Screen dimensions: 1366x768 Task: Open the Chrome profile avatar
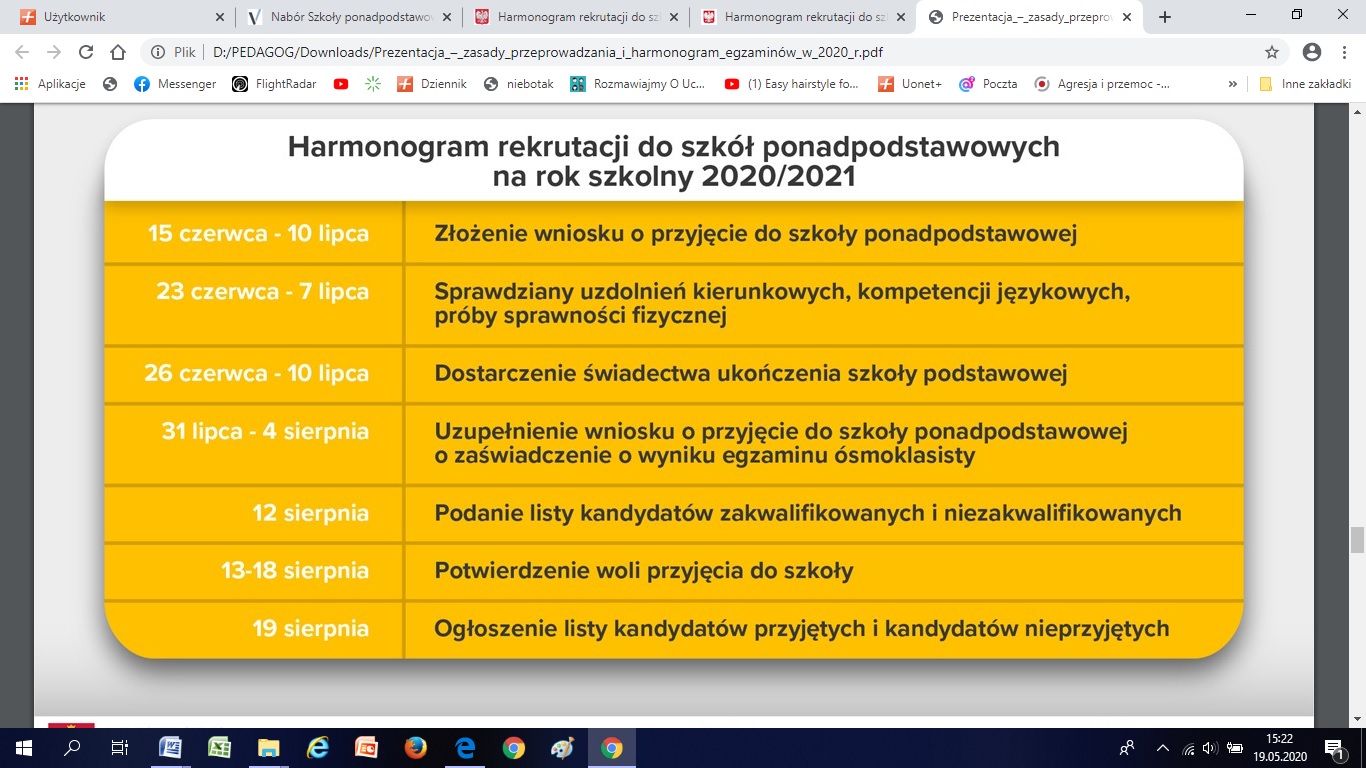coord(1312,52)
